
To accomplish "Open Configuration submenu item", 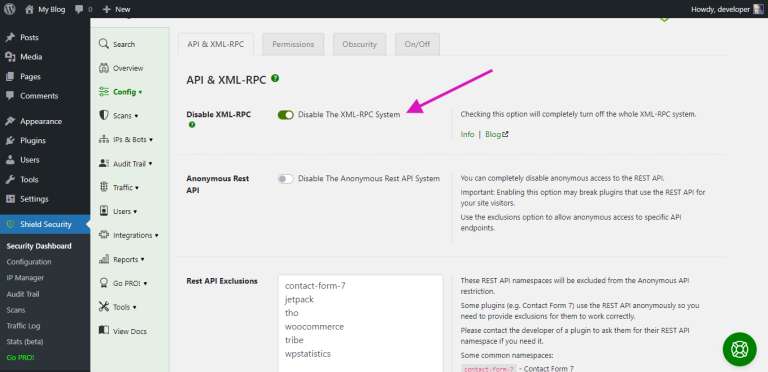I will [x=29, y=262].
